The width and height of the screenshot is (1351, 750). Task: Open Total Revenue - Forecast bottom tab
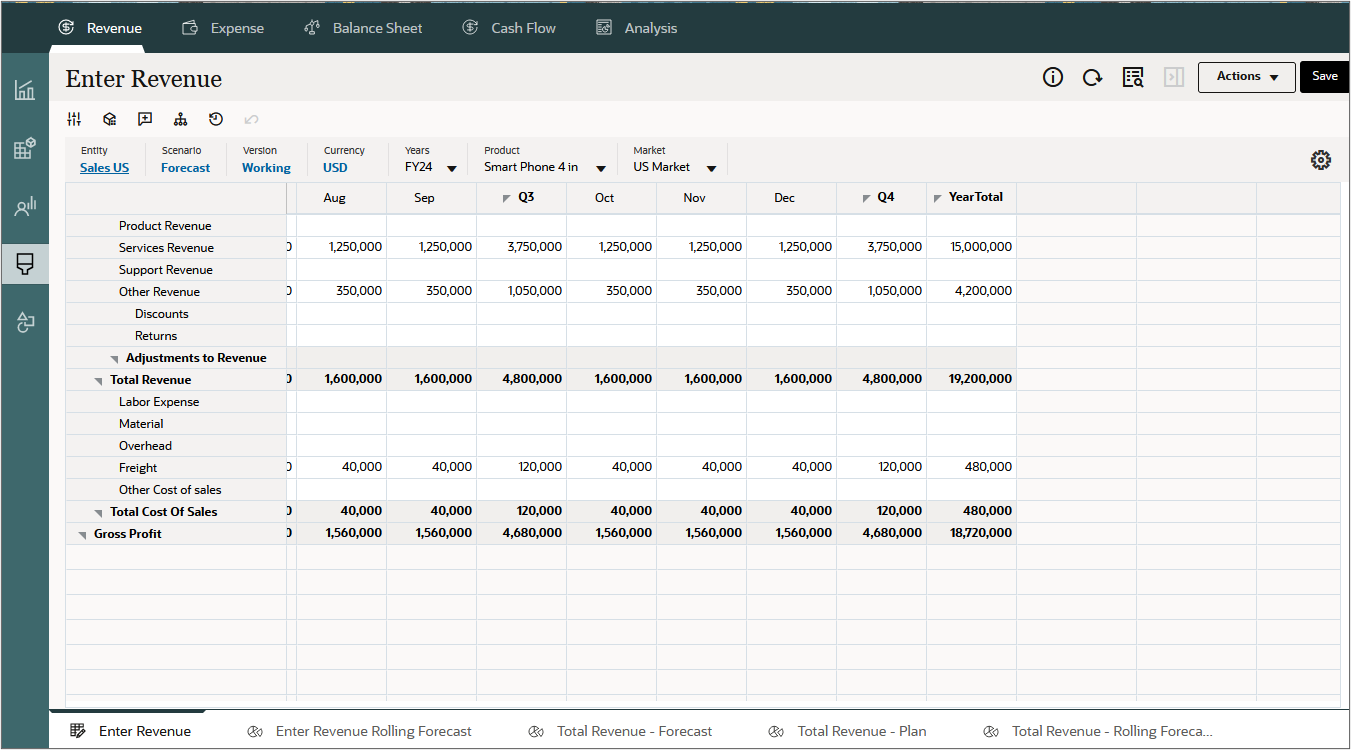tap(620, 731)
